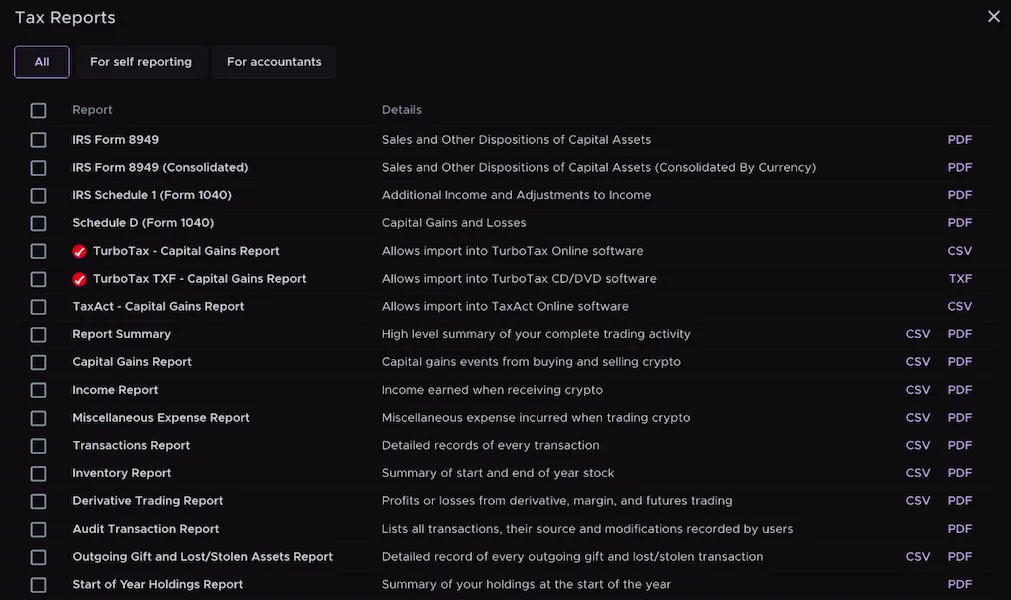The height and width of the screenshot is (600, 1011).
Task: Enable the Audit Transaction Report checkbox
Action: pyautogui.click(x=39, y=529)
